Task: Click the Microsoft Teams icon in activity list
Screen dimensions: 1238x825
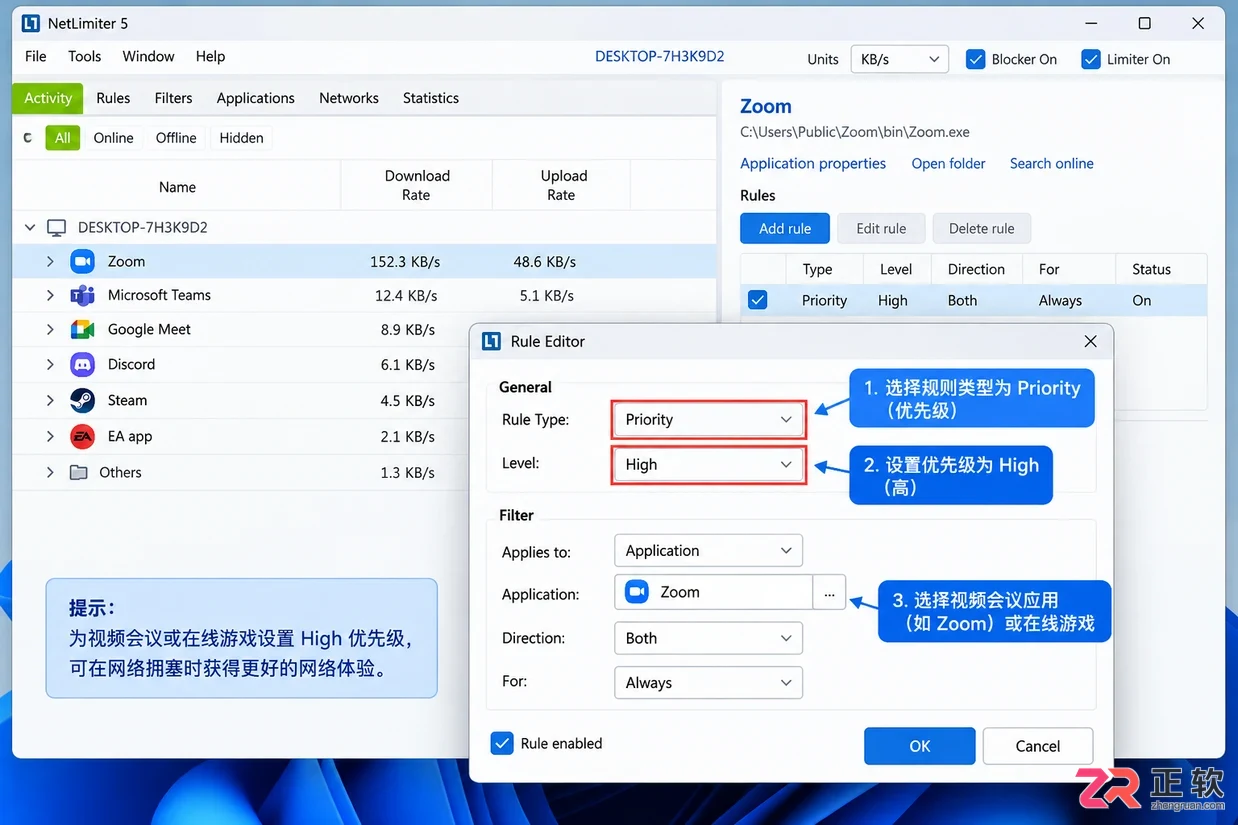Action: tap(82, 296)
